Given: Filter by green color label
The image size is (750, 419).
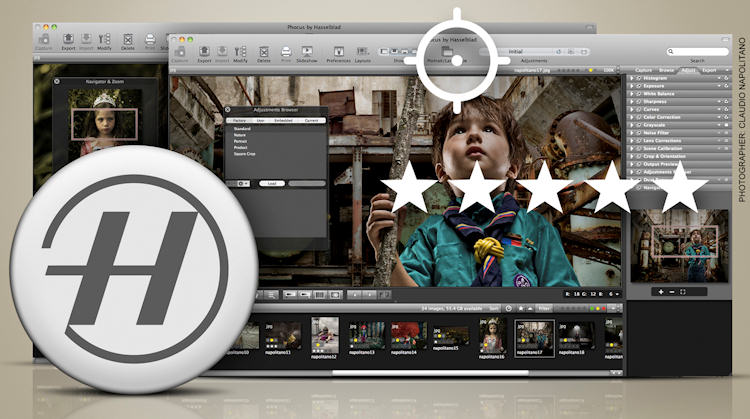Looking at the screenshot, I should [x=593, y=309].
